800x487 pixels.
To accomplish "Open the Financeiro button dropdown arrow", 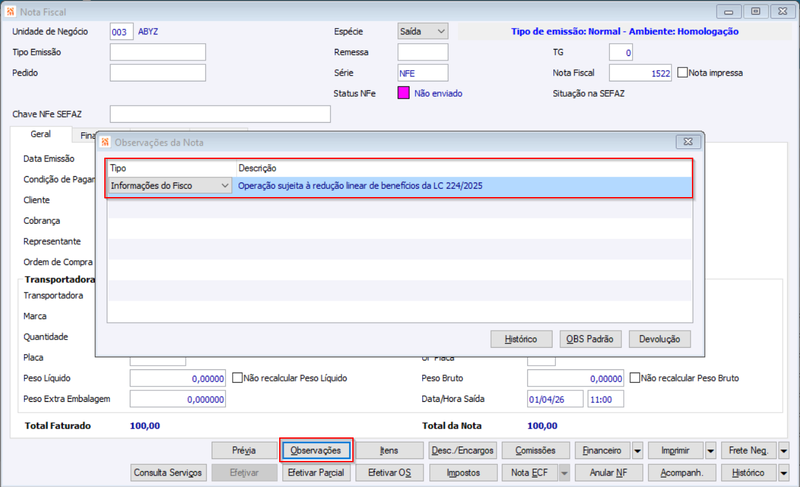I will pos(637,451).
